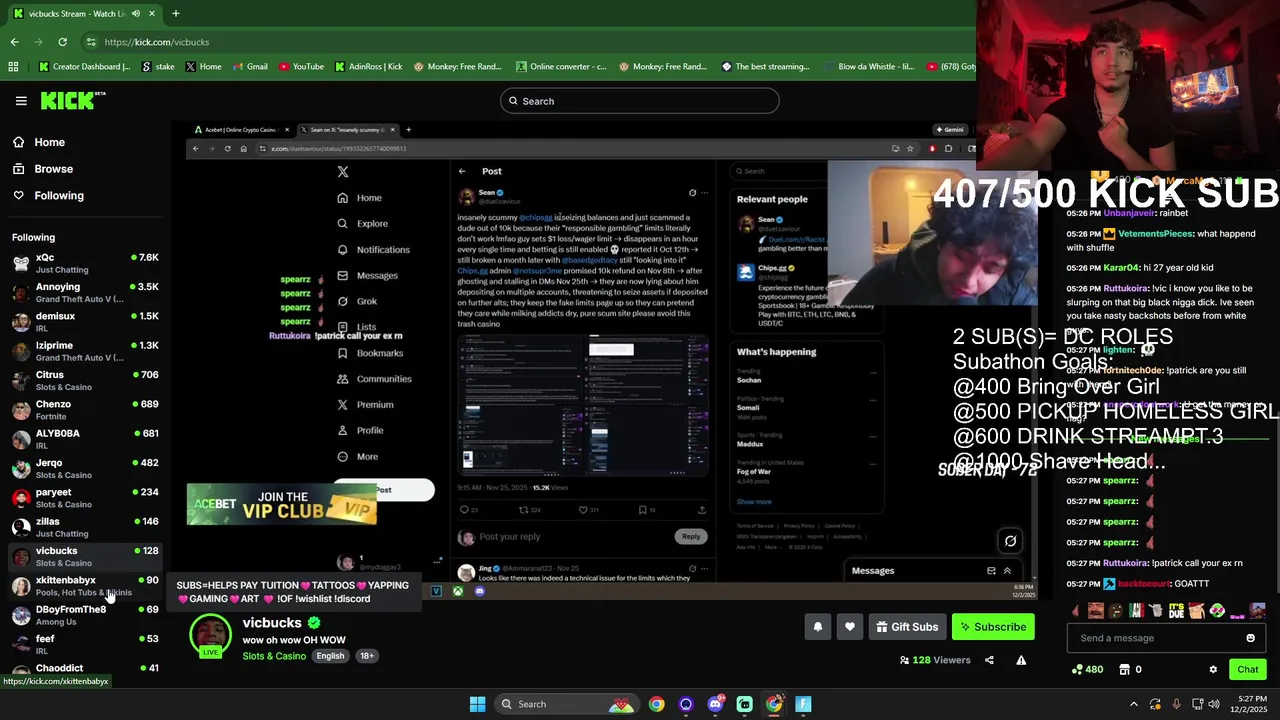This screenshot has height=720, width=1280.
Task: Click the Gift Subs button
Action: pyautogui.click(x=907, y=627)
